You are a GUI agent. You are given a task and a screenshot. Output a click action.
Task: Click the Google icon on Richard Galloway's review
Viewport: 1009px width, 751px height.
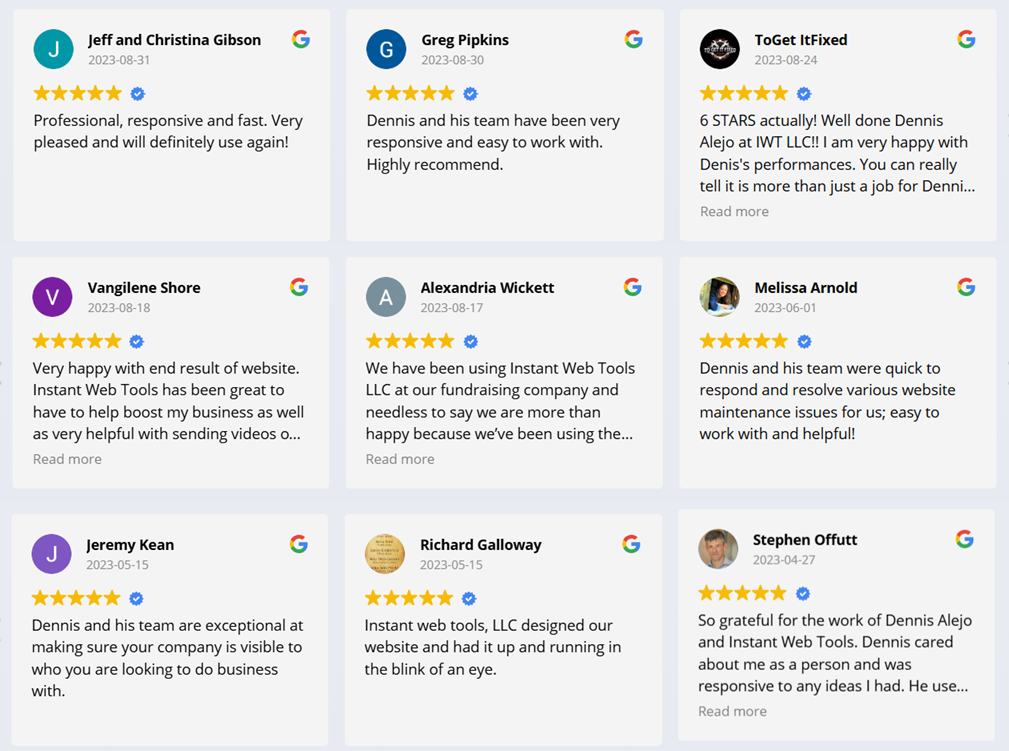pos(631,543)
